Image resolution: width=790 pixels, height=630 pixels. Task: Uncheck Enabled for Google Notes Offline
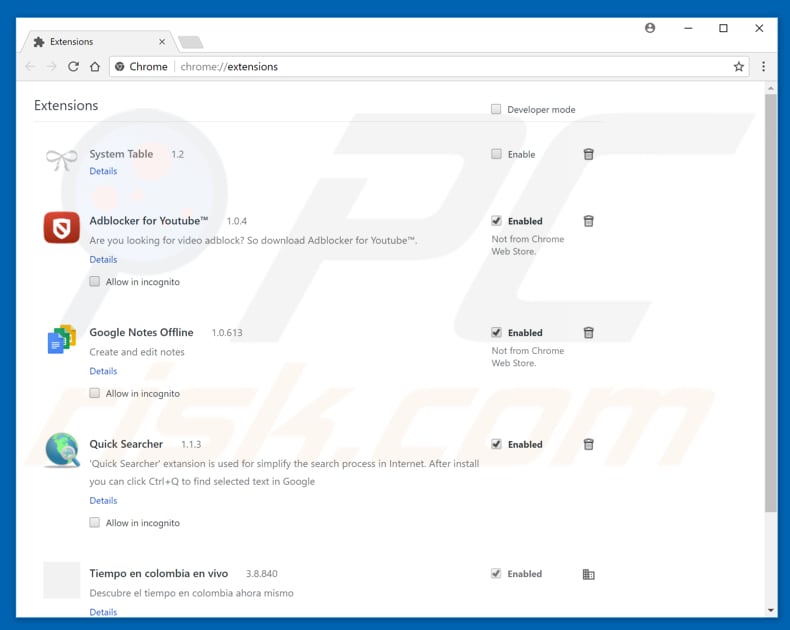coord(496,332)
